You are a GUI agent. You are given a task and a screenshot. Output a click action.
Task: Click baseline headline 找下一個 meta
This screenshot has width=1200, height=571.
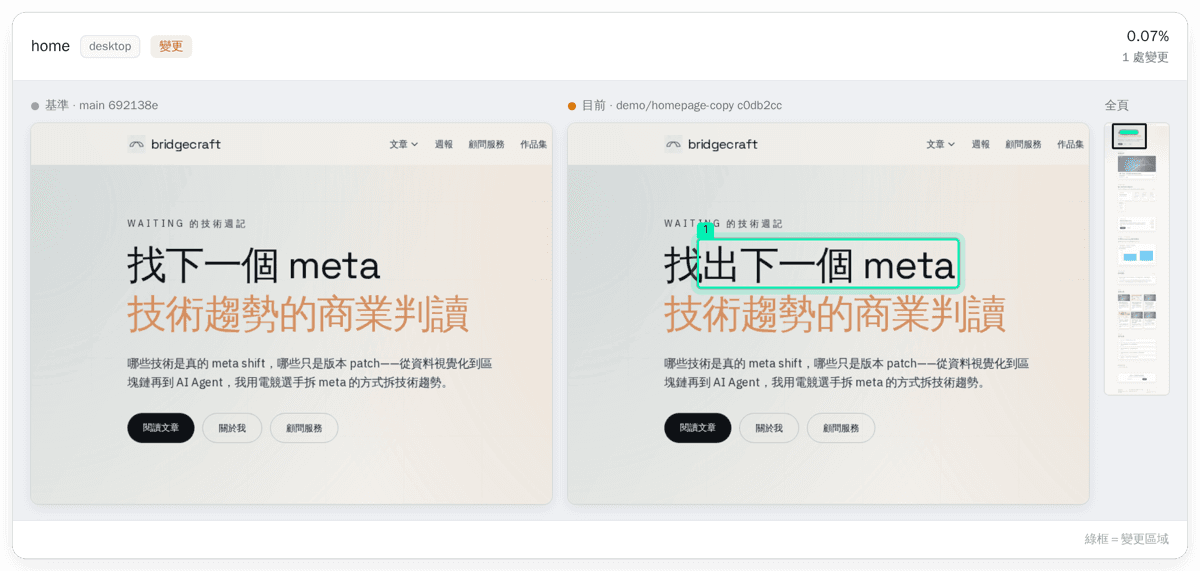pos(254,266)
